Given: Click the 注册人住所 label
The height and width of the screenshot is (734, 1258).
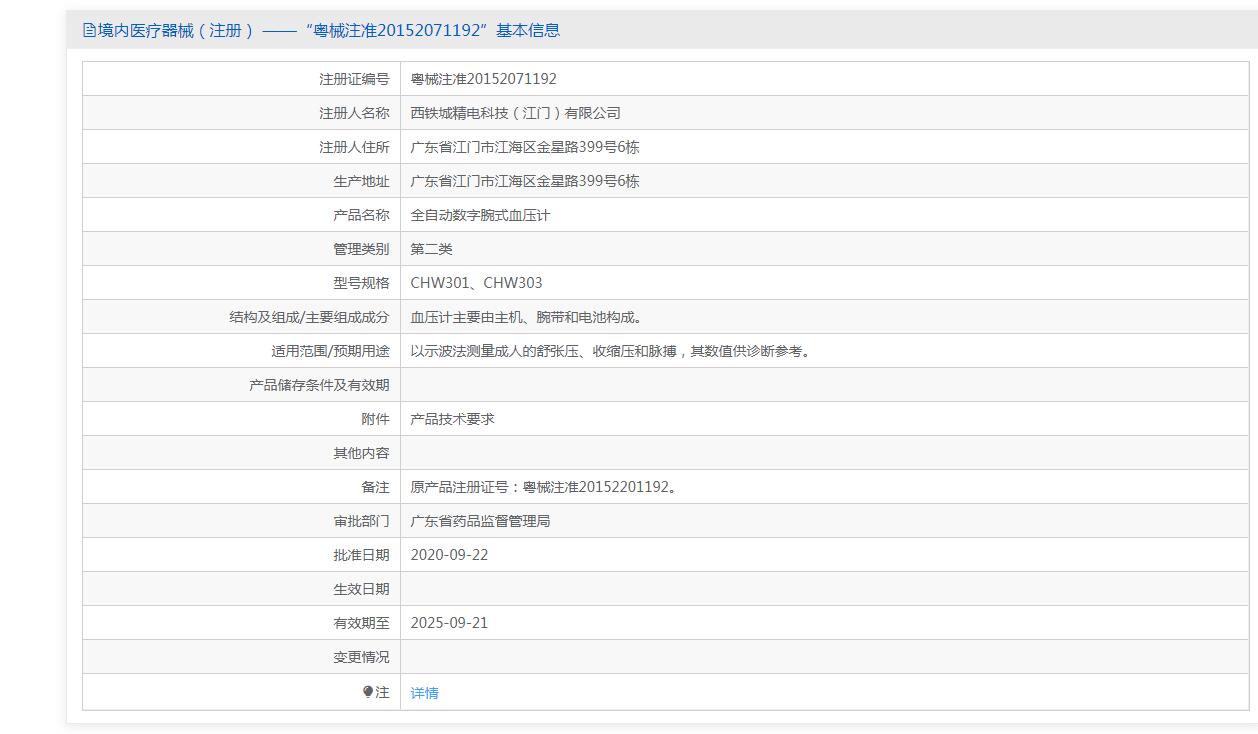Looking at the screenshot, I should [x=354, y=147].
